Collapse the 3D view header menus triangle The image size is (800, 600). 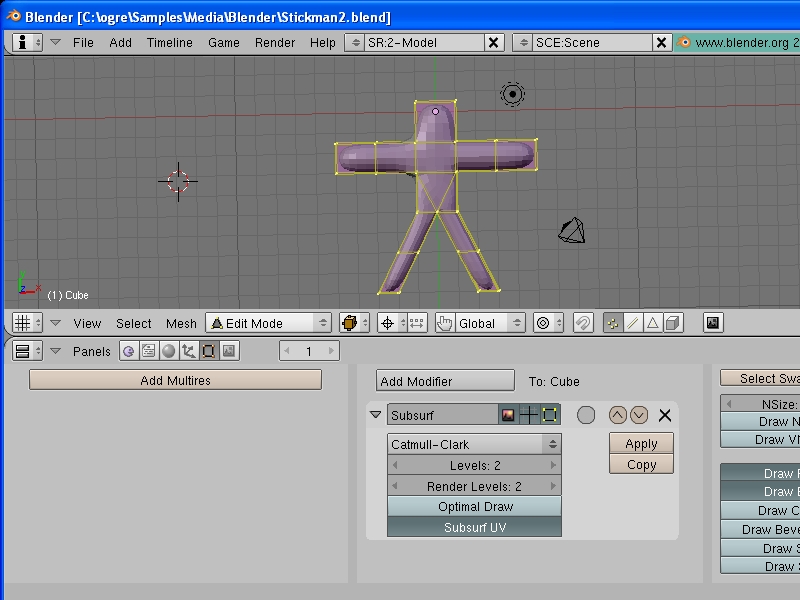coord(55,323)
